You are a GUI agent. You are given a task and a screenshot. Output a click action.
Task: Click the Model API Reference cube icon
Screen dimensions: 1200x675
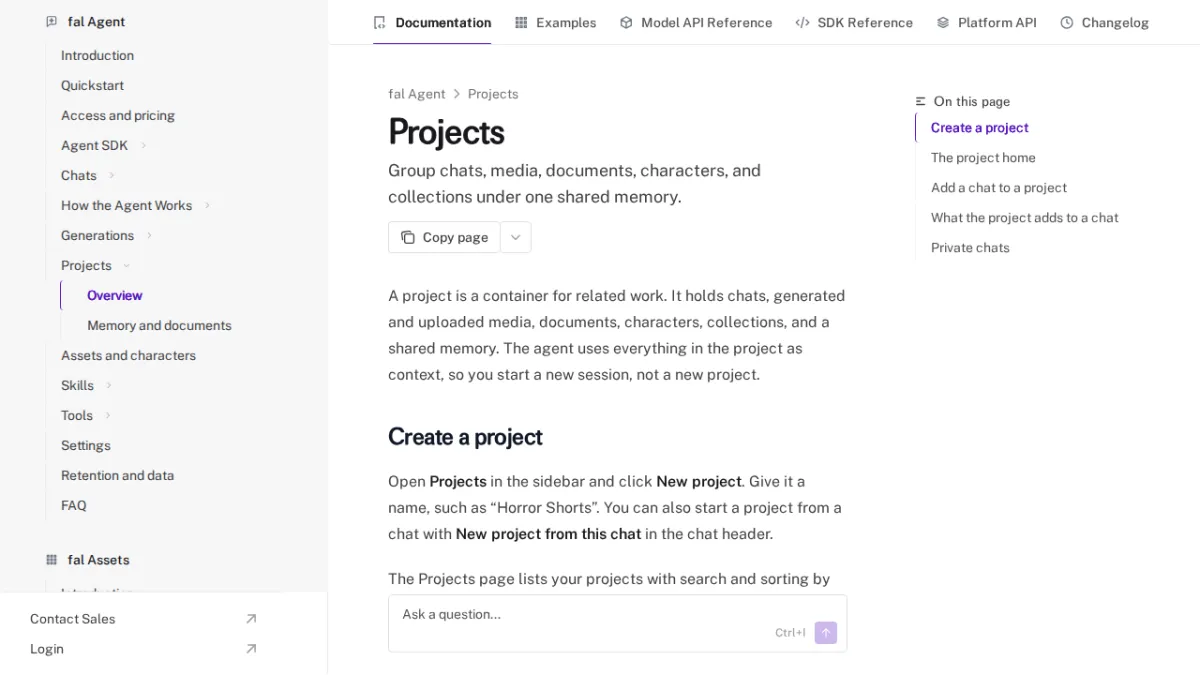click(626, 22)
